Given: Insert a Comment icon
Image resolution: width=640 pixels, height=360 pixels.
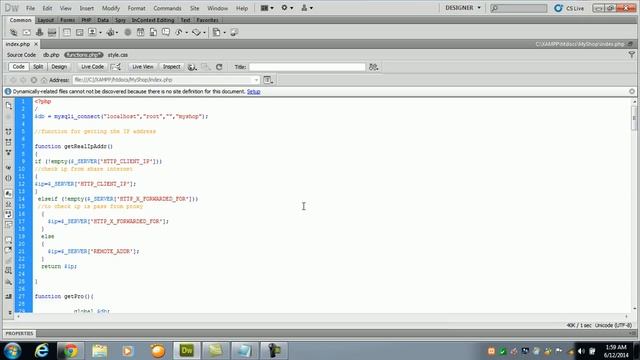Looking at the screenshot, I should 166,33.
